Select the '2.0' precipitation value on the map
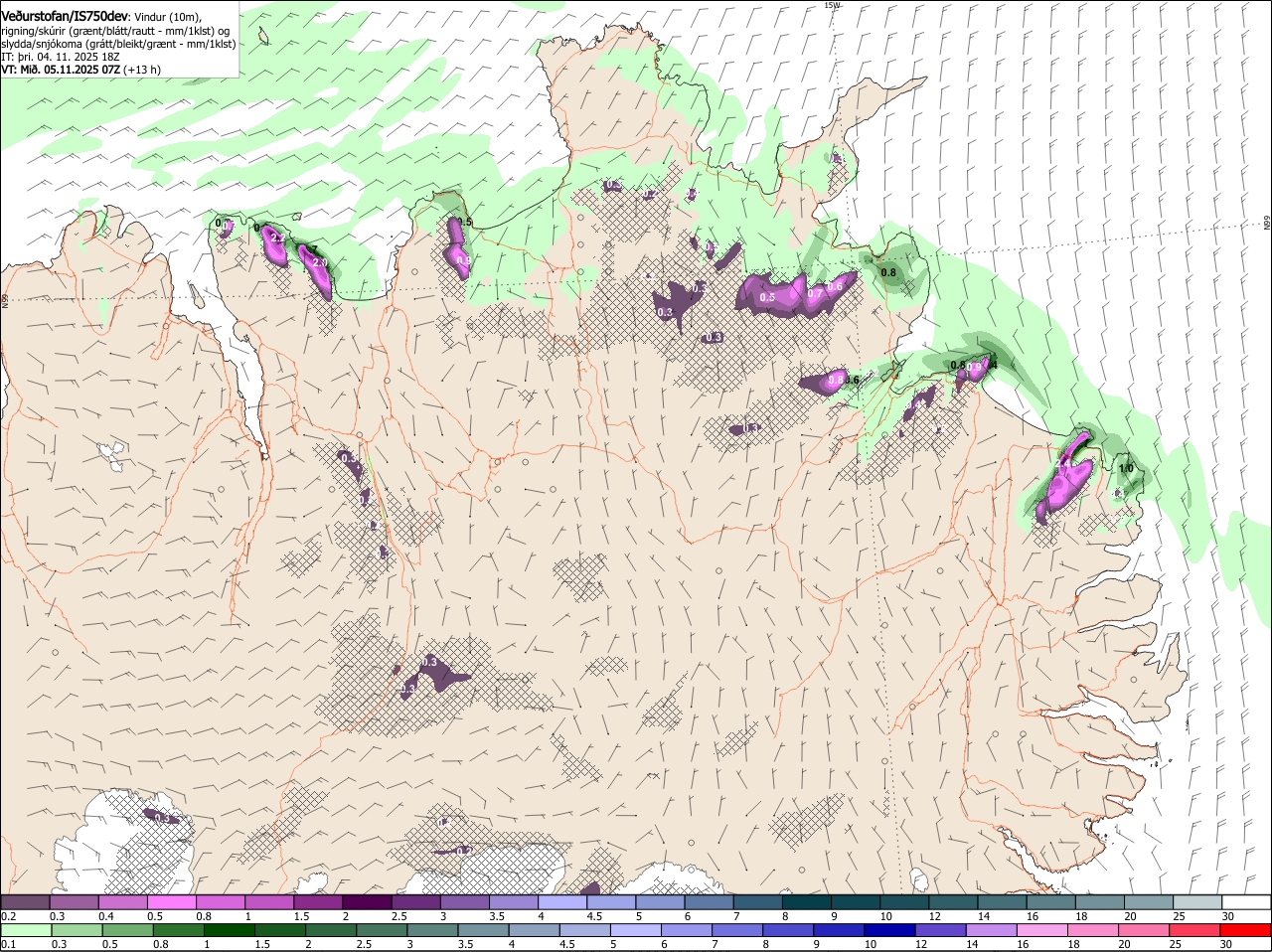Viewport: 1272px width, 952px height. pos(319,261)
